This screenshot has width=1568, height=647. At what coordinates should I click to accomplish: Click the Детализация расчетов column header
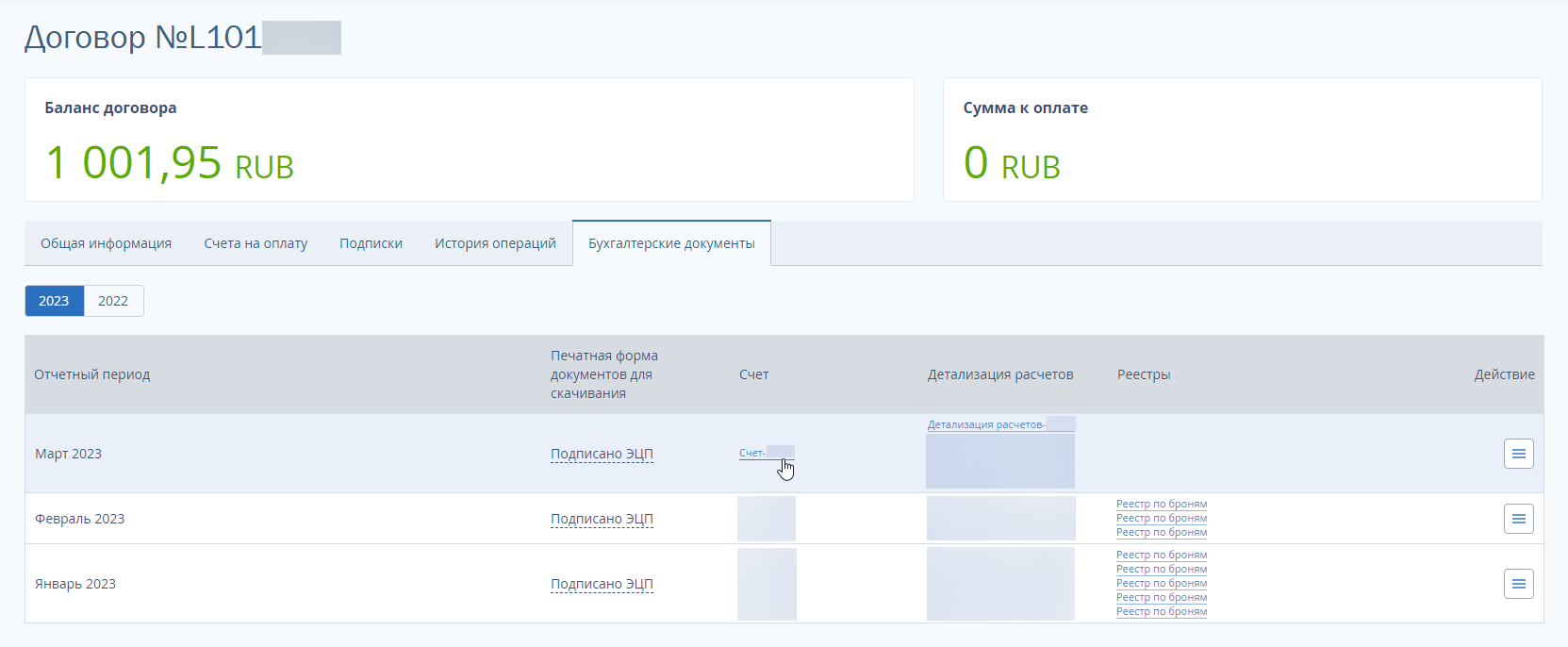pyautogui.click(x=1000, y=374)
